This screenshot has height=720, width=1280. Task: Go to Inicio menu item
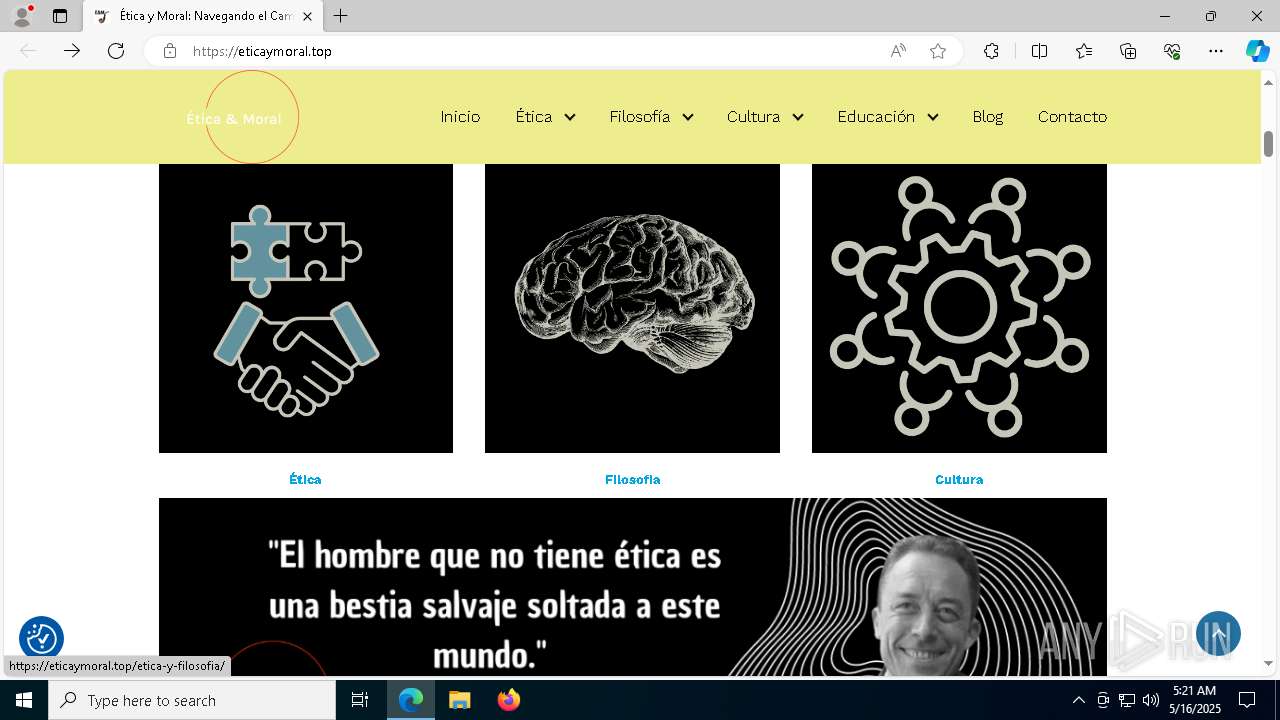460,117
